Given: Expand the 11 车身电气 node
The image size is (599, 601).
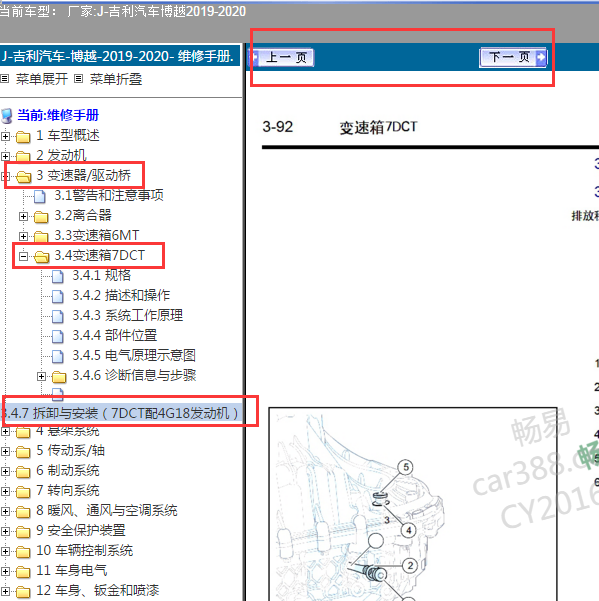Looking at the screenshot, I should pos(5,571).
